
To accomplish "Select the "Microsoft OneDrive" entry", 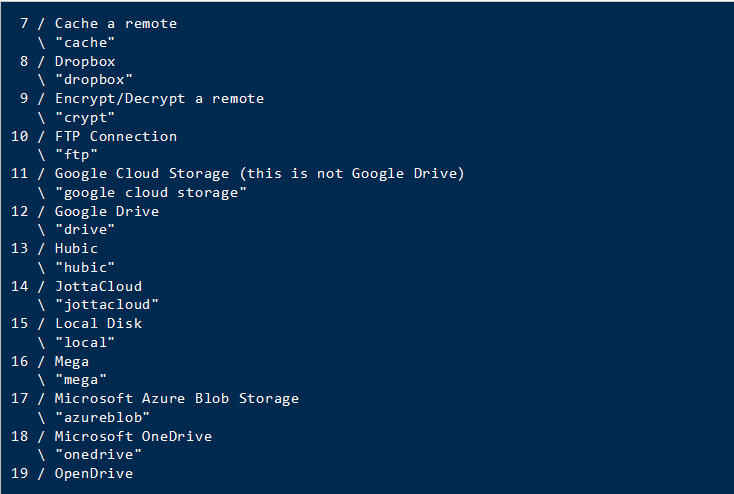I will (133, 436).
